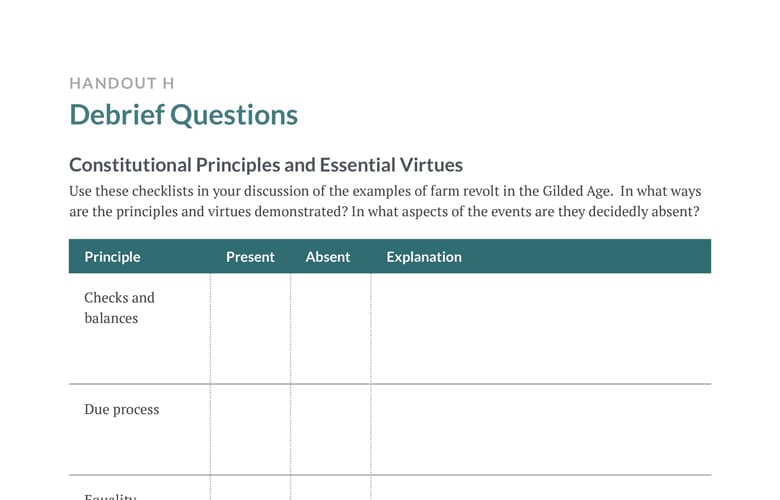
Task: Click the HANDOUT H label
Action: [x=122, y=83]
